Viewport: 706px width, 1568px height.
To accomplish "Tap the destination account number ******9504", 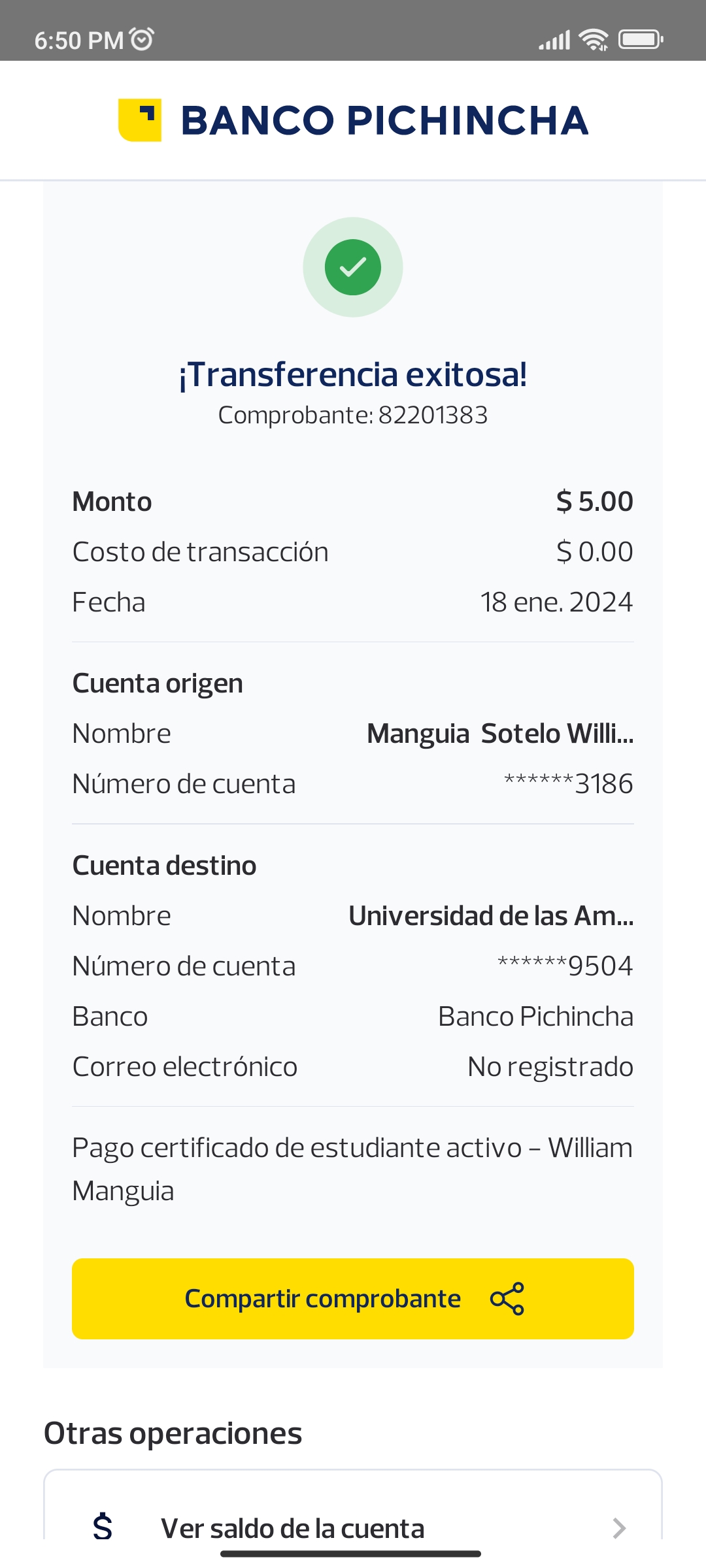I will tap(565, 966).
